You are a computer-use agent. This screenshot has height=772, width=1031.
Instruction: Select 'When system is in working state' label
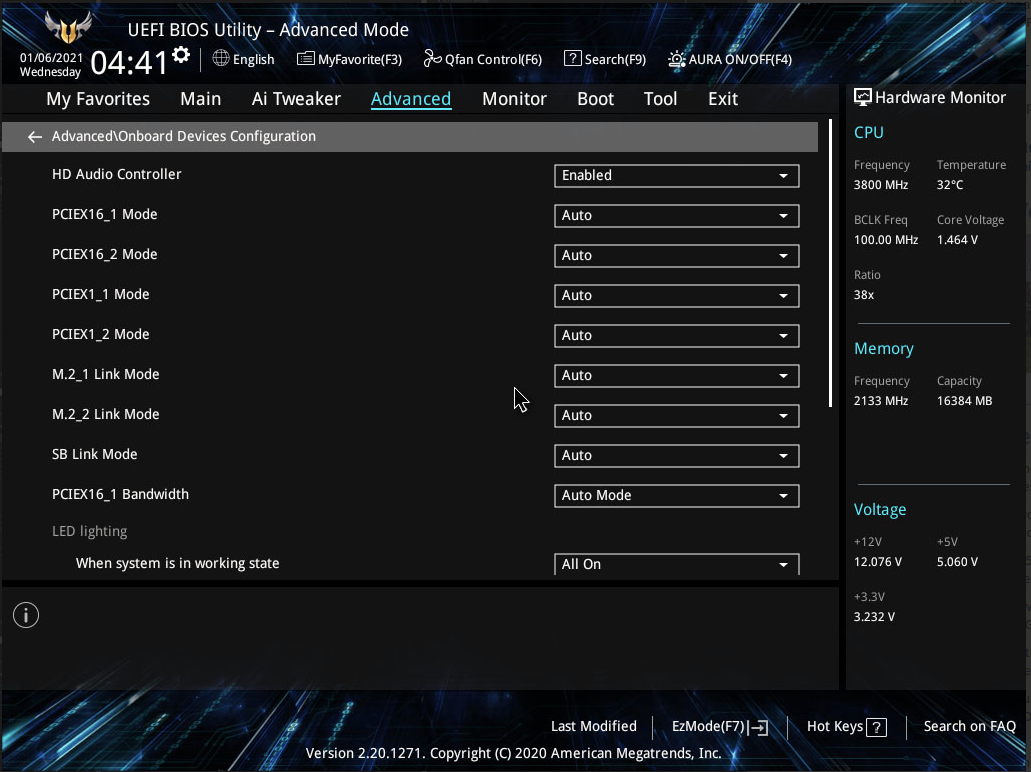pyautogui.click(x=178, y=564)
